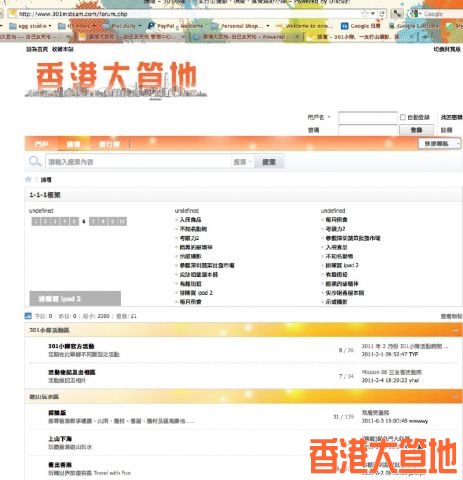463x480 pixels.
Task: Select slideshow page 1 button
Action: tap(35, 221)
